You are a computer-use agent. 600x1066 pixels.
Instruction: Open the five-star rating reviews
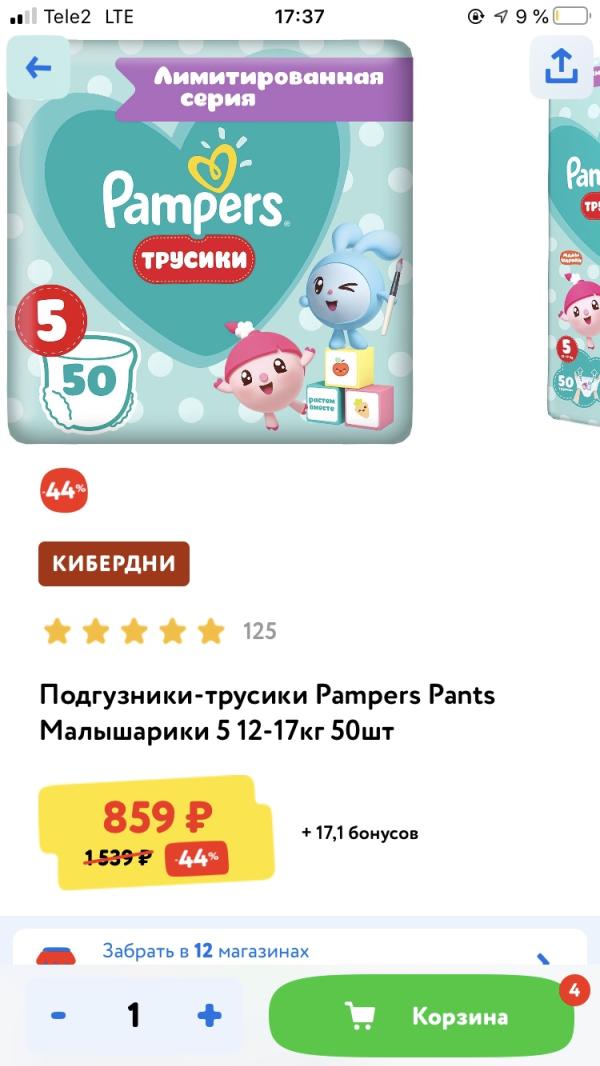(x=134, y=632)
